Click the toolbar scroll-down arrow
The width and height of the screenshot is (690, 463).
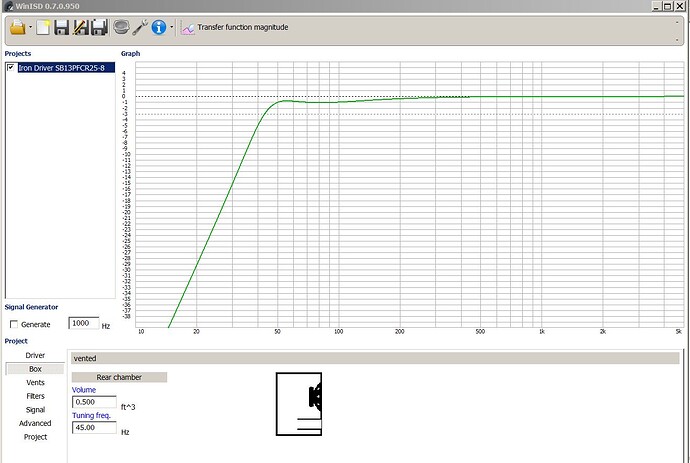coord(677,40)
